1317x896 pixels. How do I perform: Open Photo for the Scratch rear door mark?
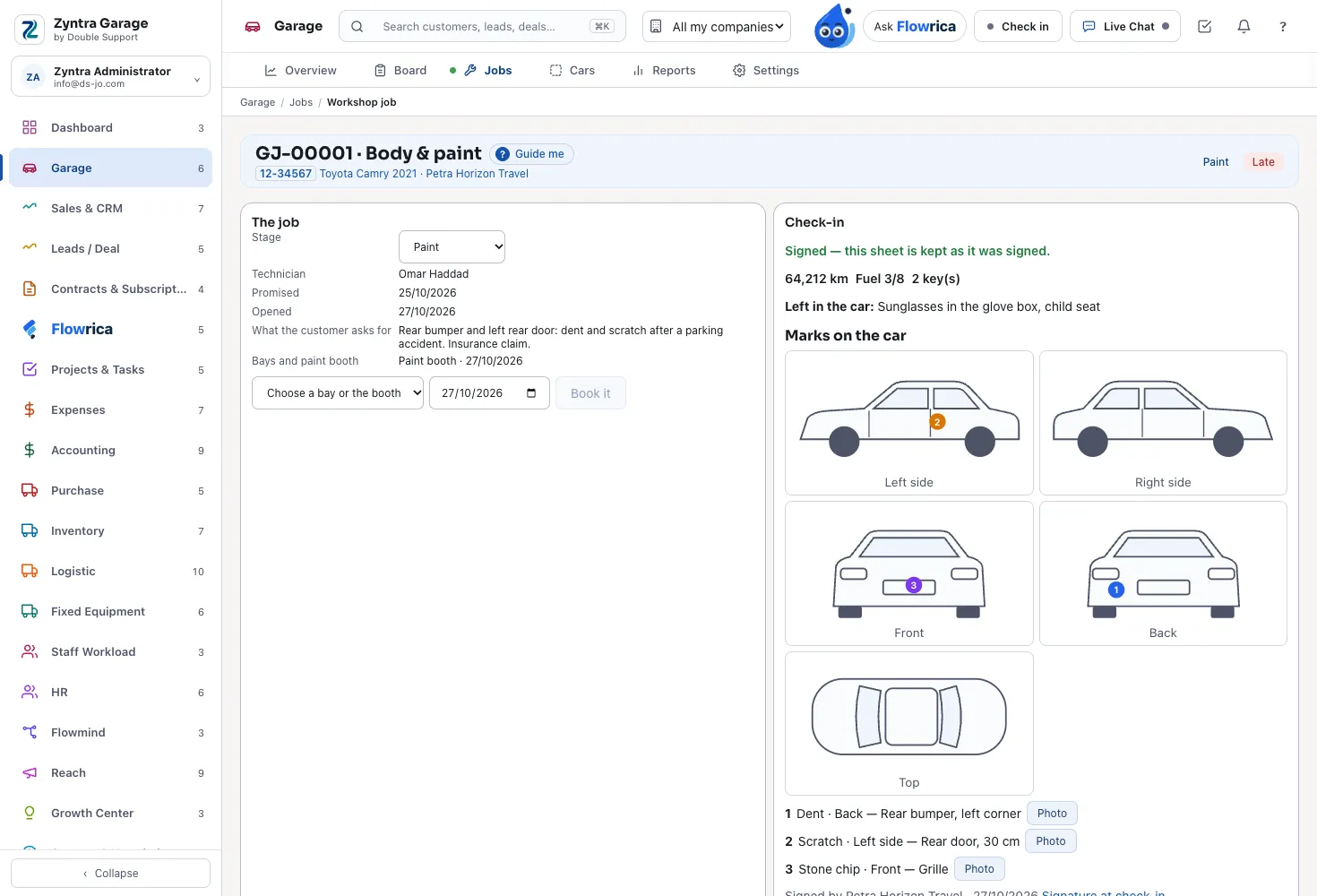(x=1051, y=841)
